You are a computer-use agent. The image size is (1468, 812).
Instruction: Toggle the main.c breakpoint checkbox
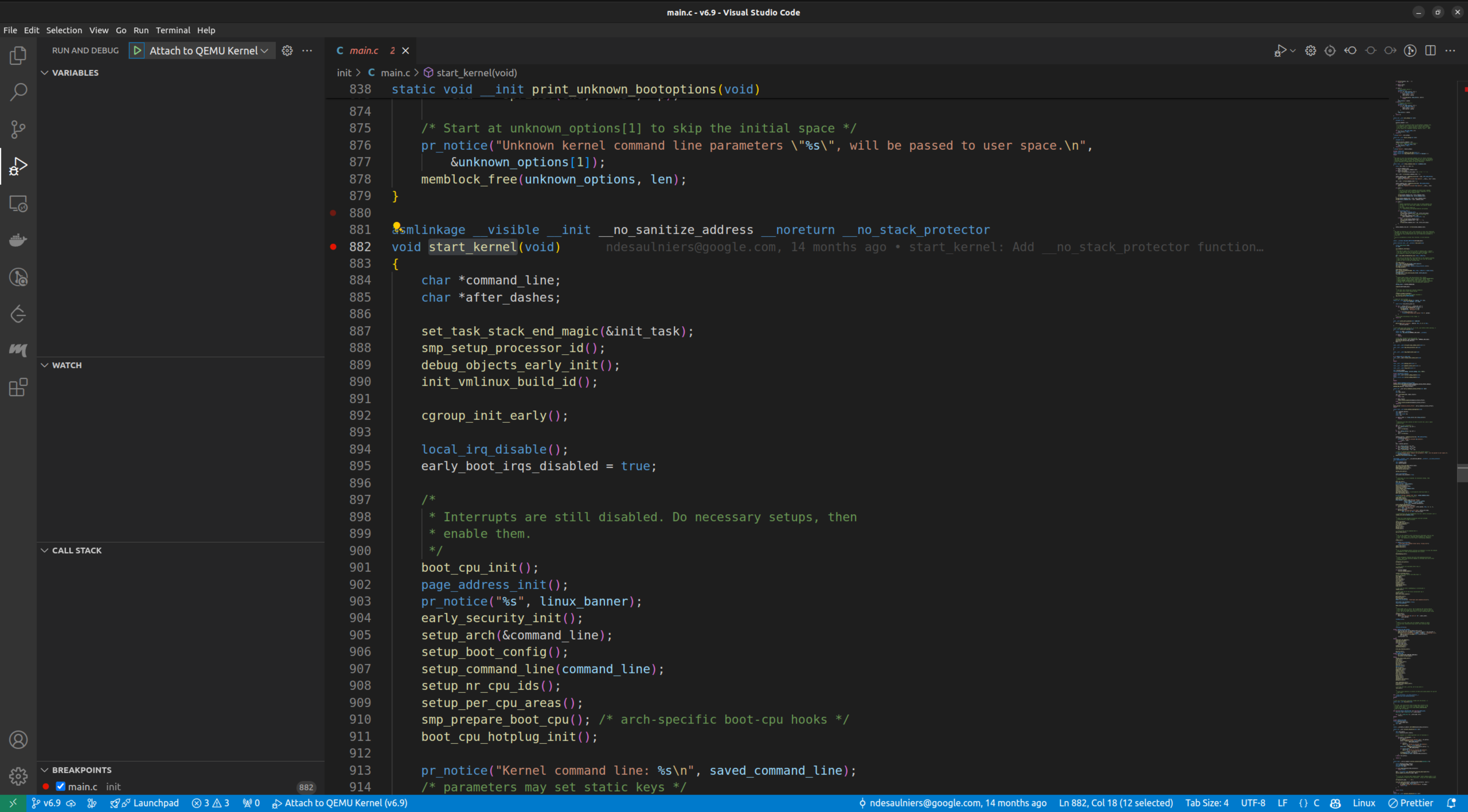[60, 786]
